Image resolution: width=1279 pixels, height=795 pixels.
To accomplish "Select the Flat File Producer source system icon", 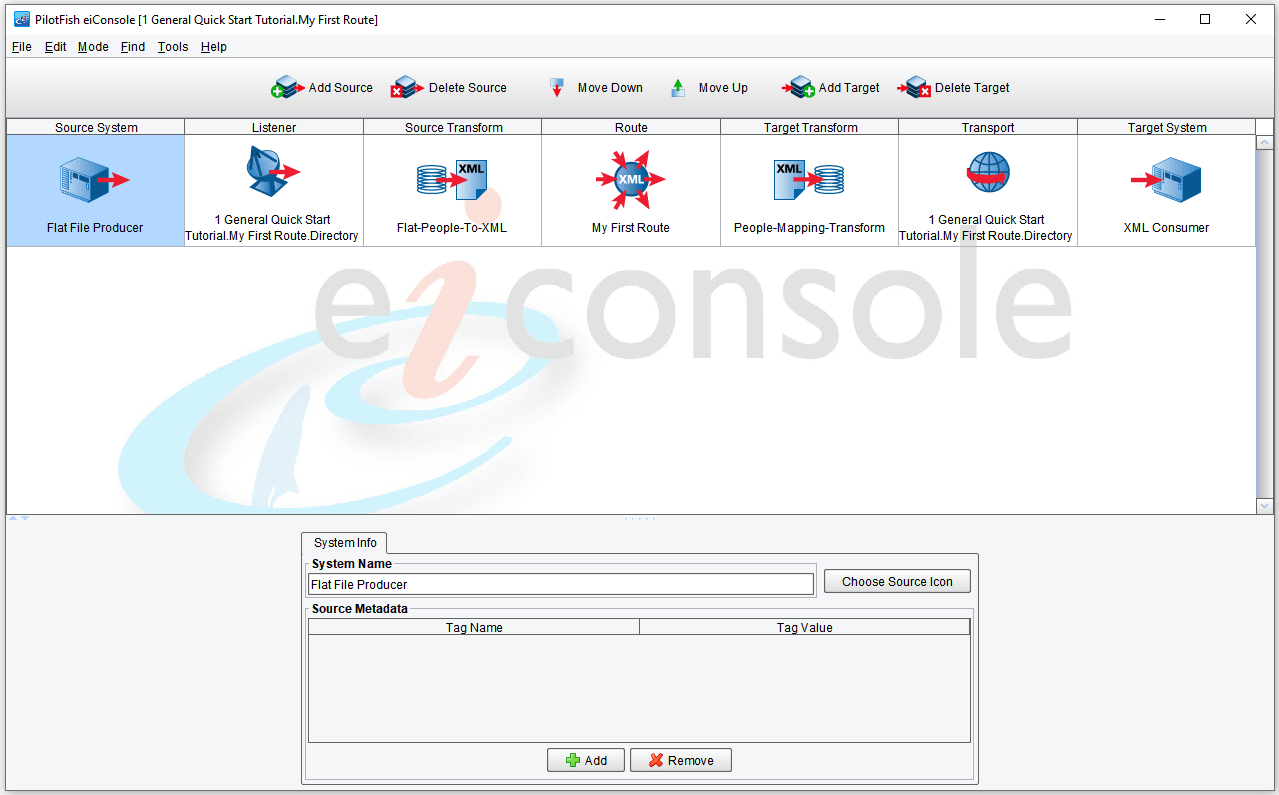I will [95, 180].
